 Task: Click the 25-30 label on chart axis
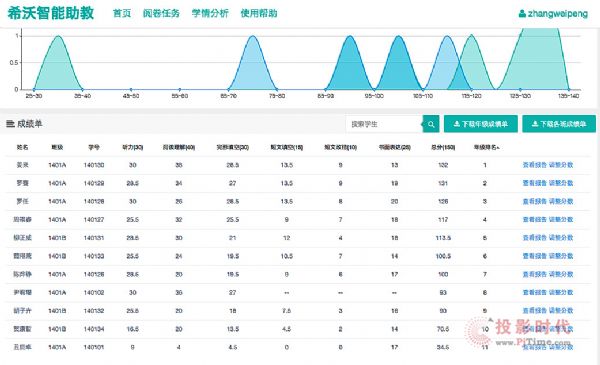[34, 96]
